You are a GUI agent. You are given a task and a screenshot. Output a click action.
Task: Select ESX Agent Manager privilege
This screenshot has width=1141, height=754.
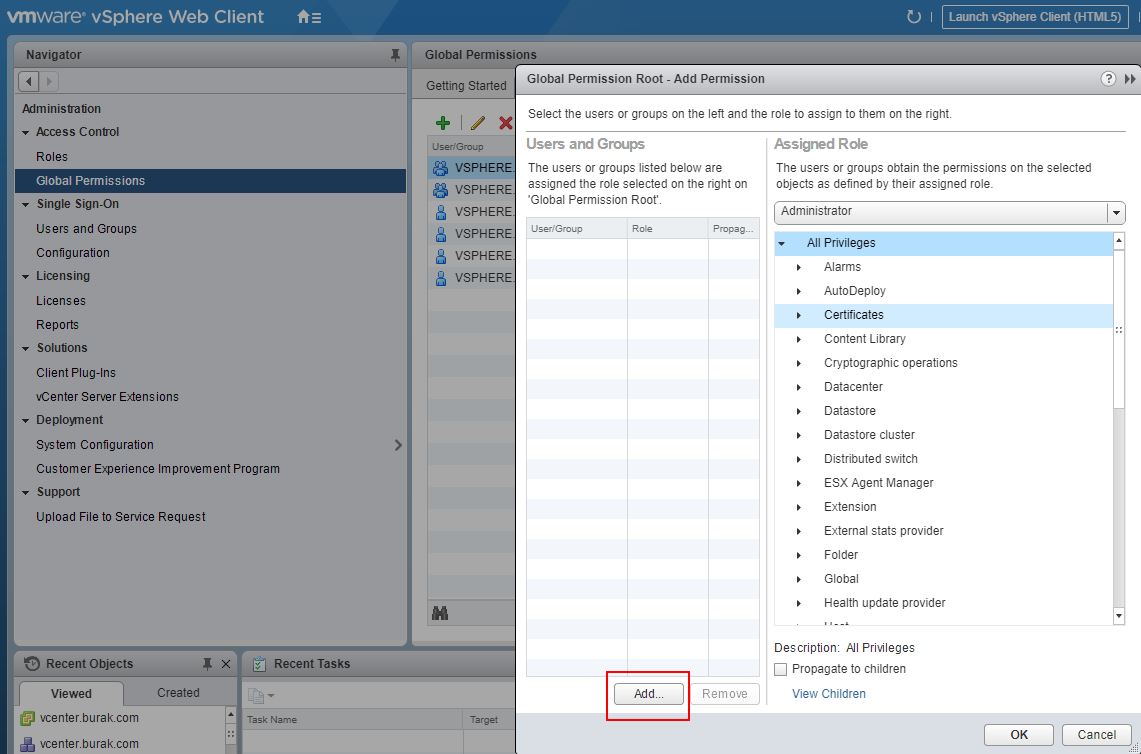pyautogui.click(x=878, y=483)
